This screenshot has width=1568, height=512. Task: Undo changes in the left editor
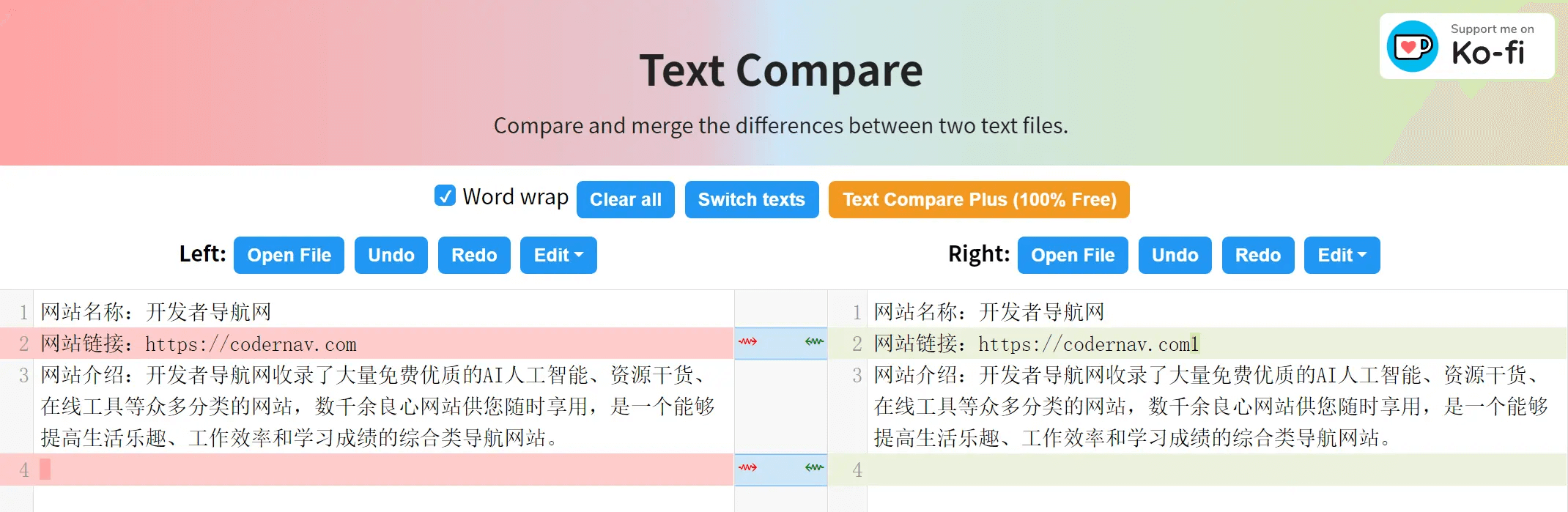[x=391, y=255]
